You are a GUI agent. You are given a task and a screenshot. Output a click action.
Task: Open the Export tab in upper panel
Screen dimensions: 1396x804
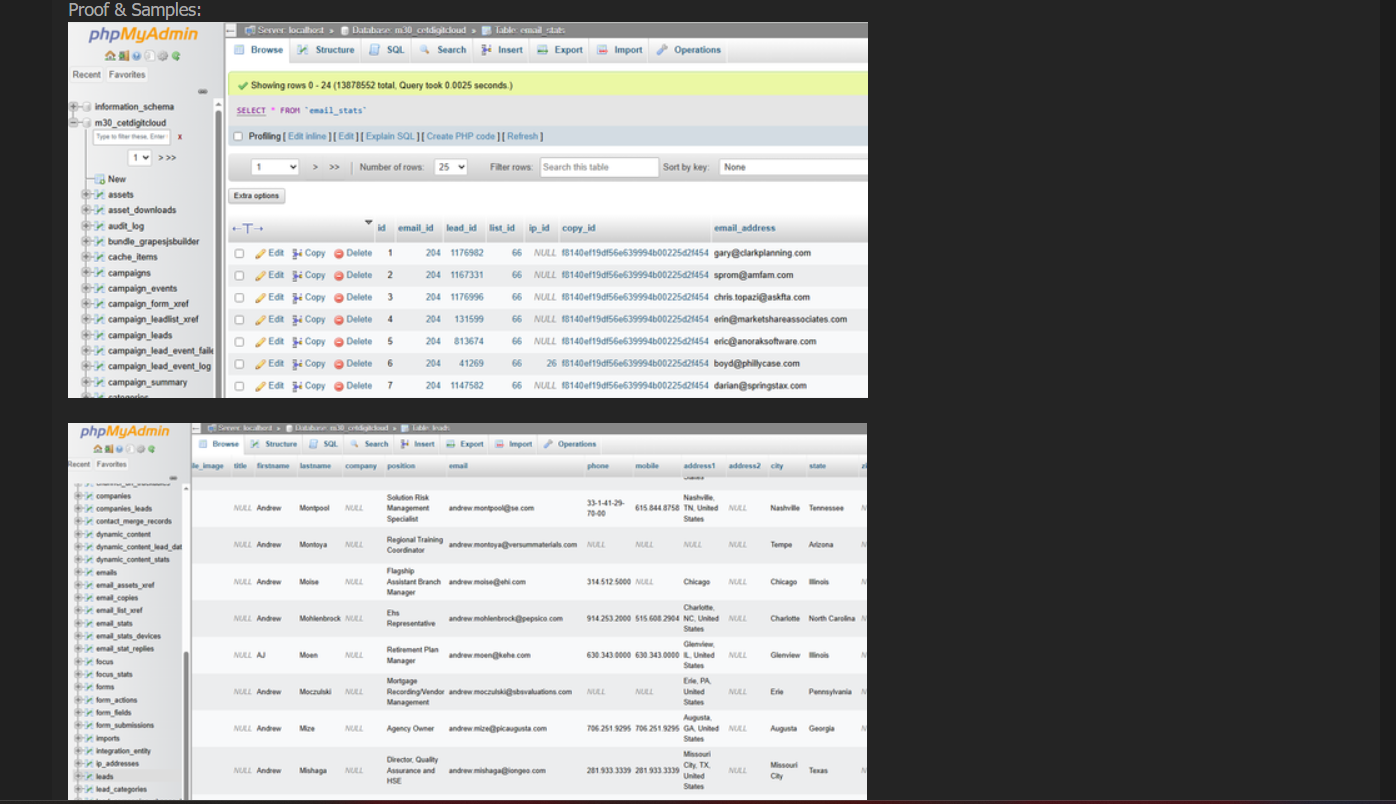pyautogui.click(x=560, y=50)
